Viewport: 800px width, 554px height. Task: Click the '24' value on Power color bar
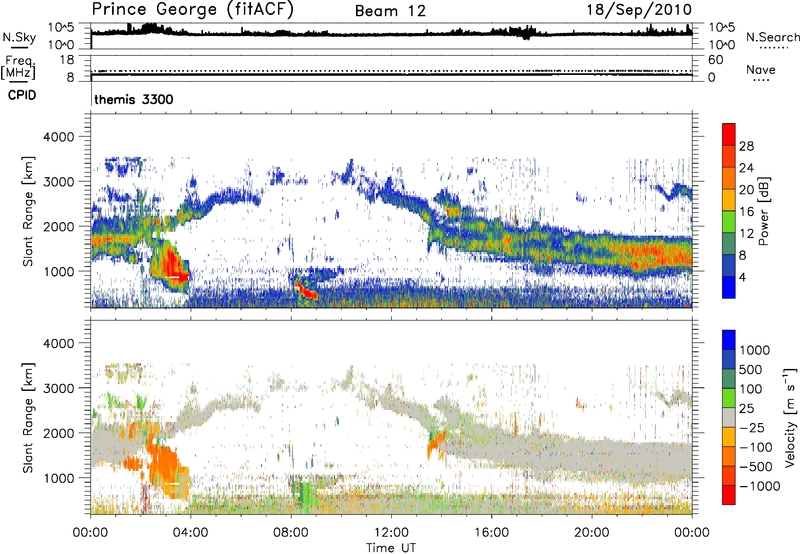pyautogui.click(x=746, y=168)
